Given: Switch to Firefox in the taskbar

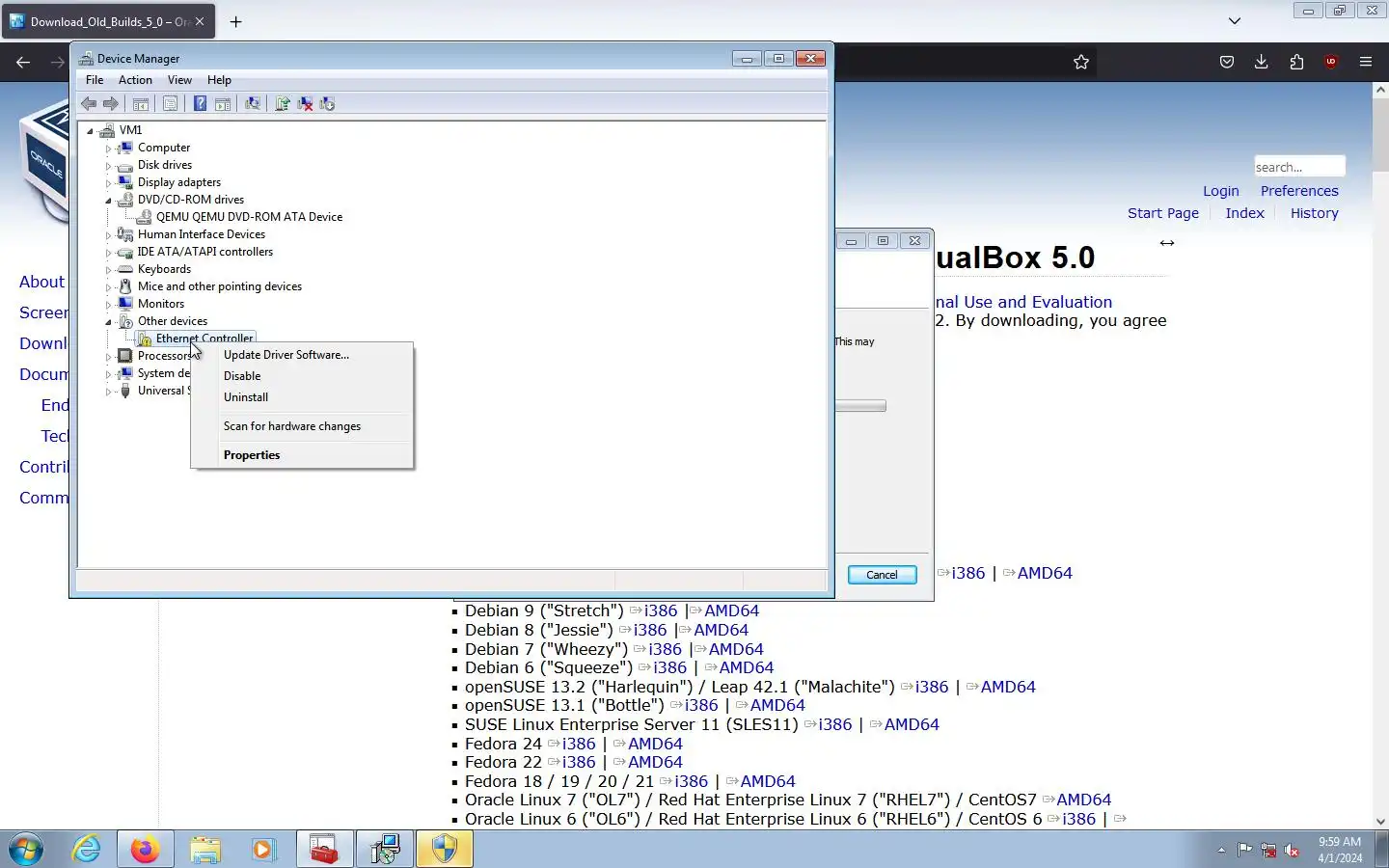Looking at the screenshot, I should [146, 850].
